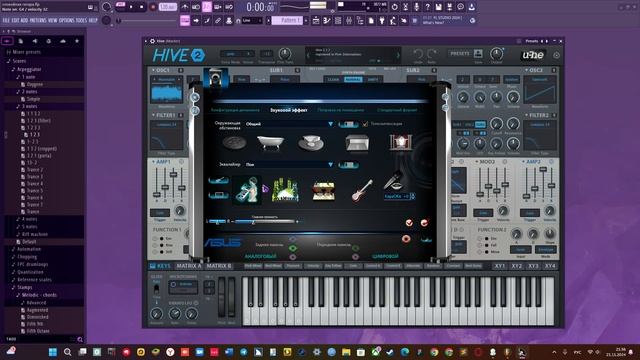Toggle the green front panel jack indicator
Image resolution: width=640 pixels, height=360 pixels.
pyautogui.click(x=356, y=248)
